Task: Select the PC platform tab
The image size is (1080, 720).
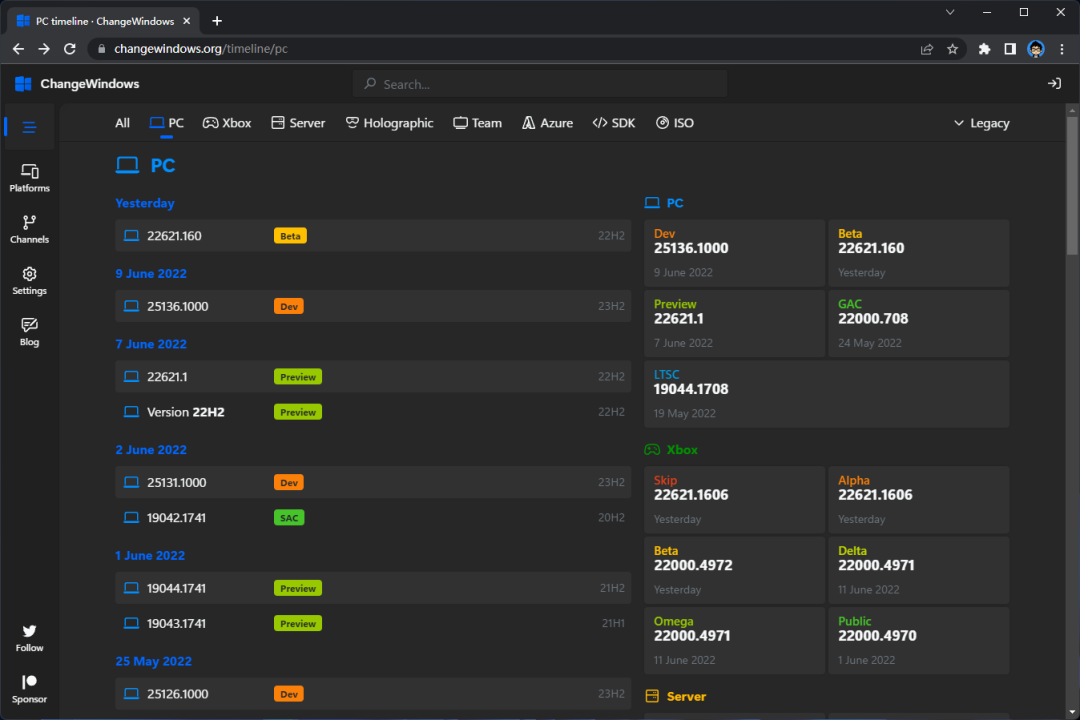Action: [167, 123]
